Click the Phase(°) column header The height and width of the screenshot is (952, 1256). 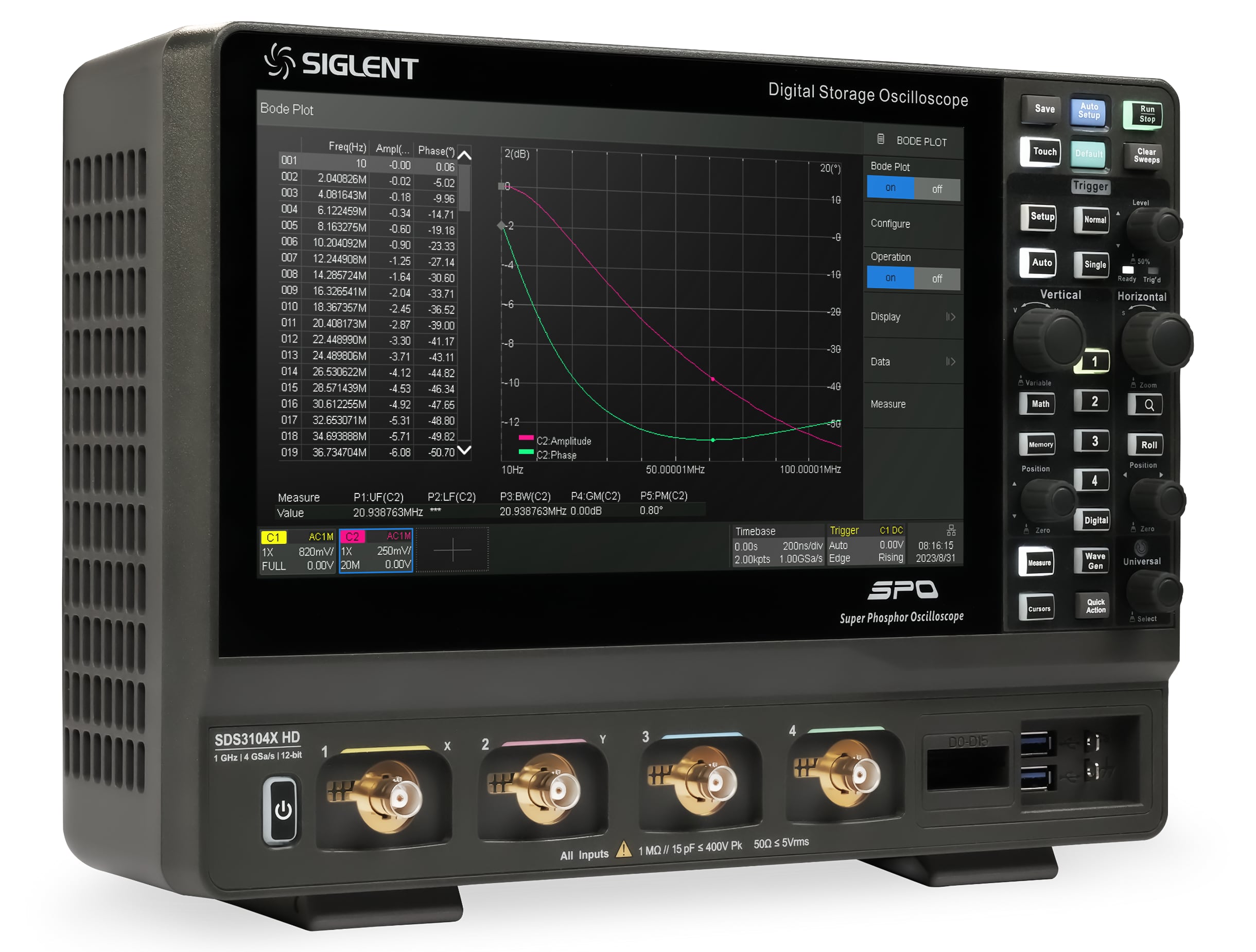(436, 151)
